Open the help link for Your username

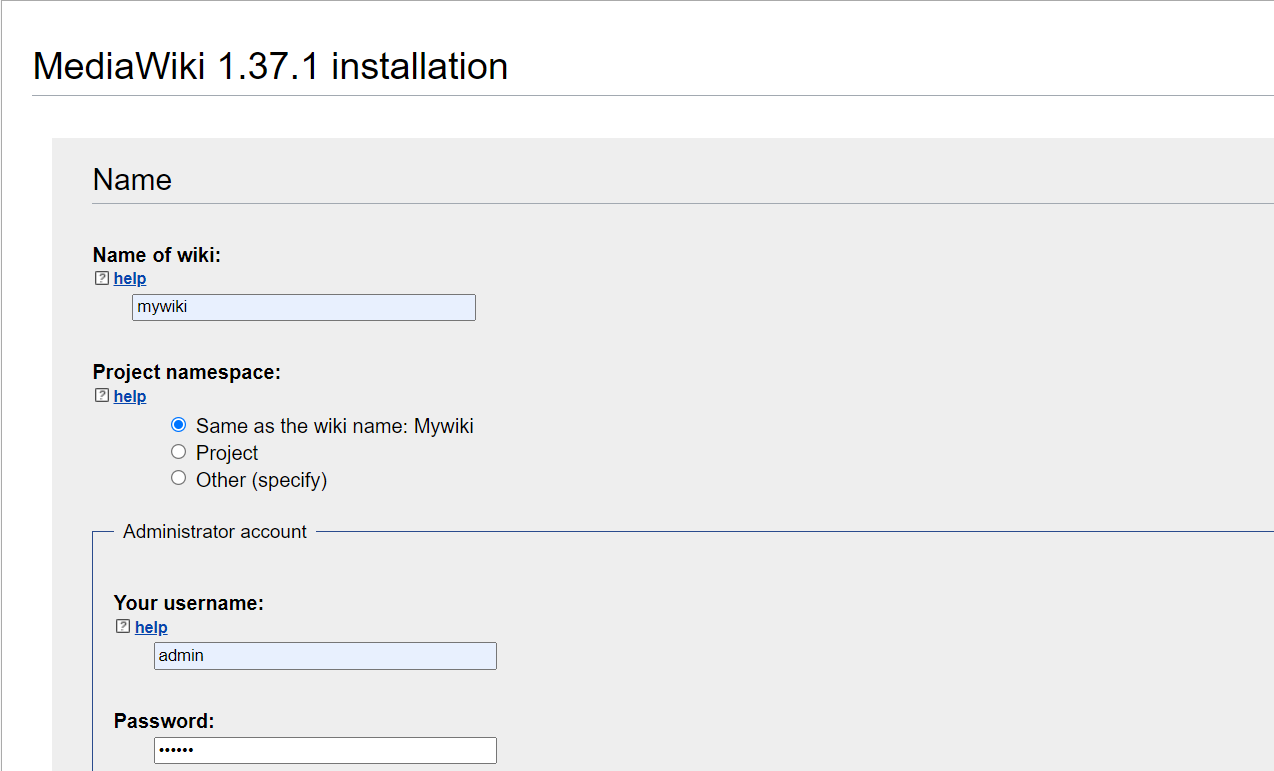coord(151,627)
